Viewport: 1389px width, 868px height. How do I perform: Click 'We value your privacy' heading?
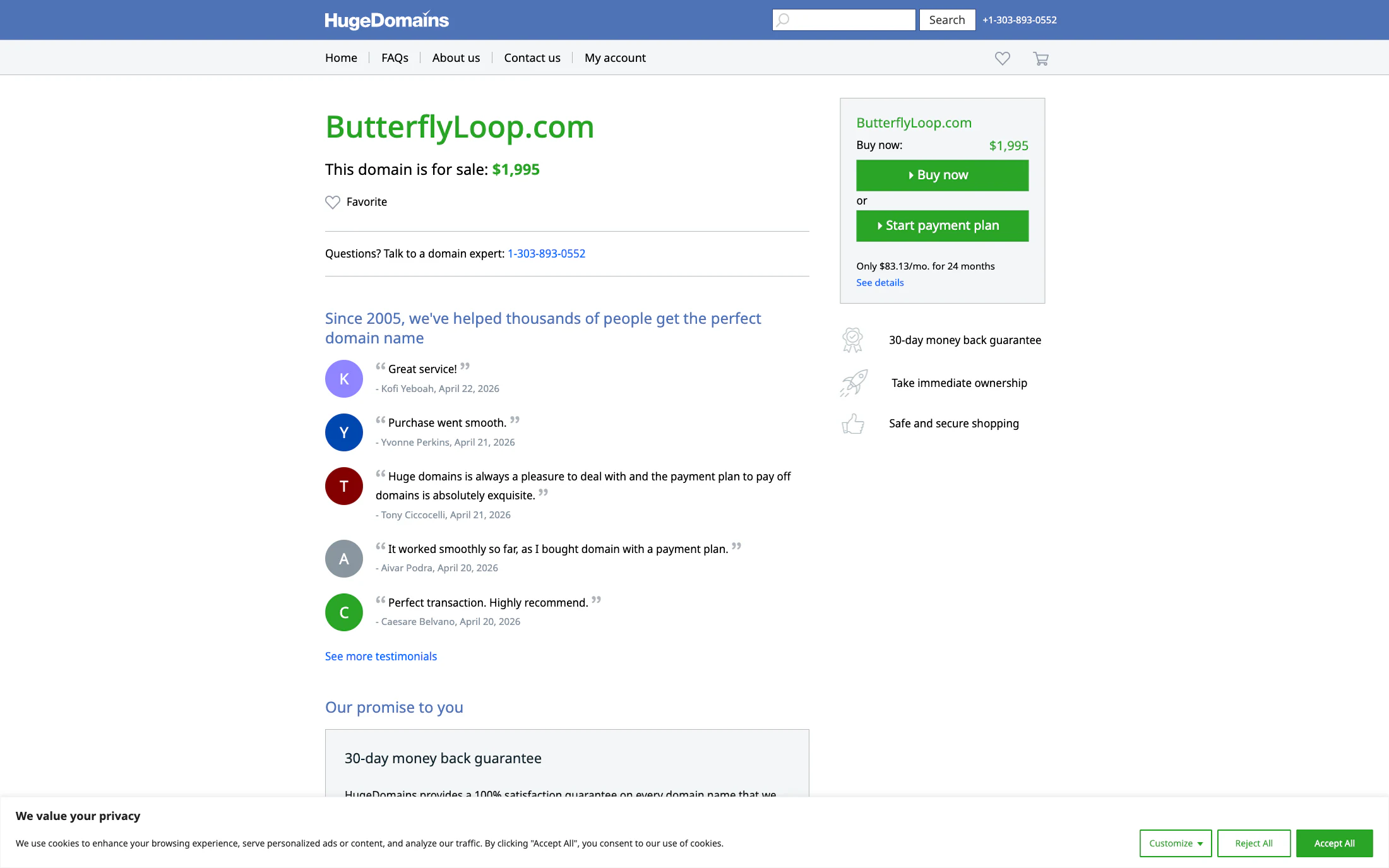tap(78, 816)
